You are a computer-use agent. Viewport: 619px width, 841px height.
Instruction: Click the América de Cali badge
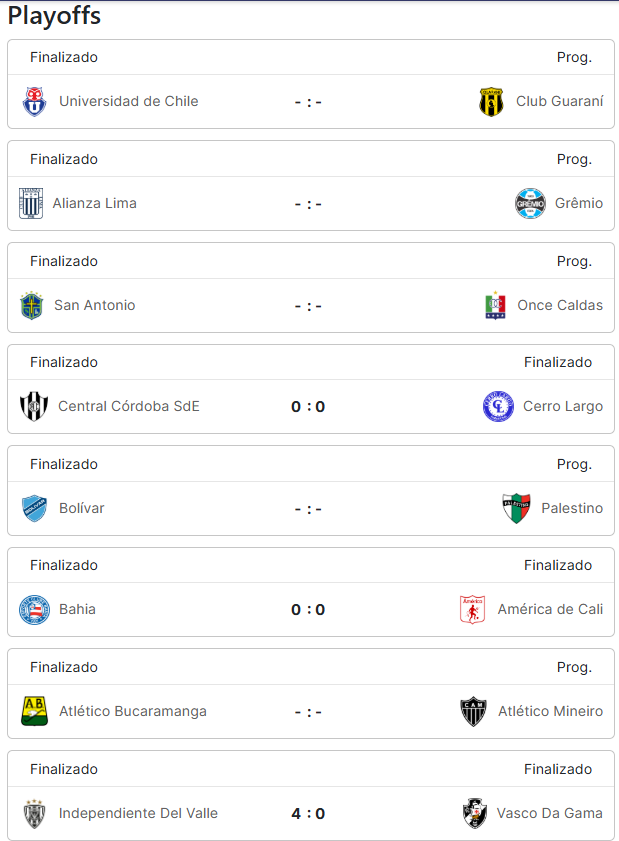(x=473, y=609)
